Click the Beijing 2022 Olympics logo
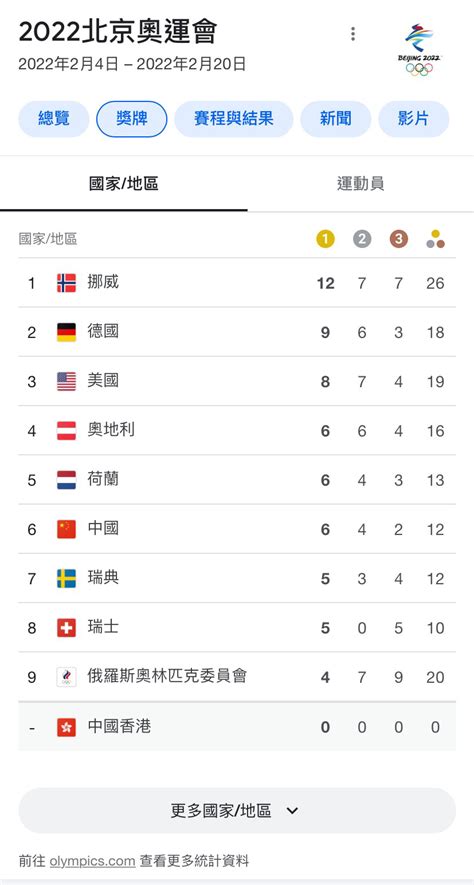The height and width of the screenshot is (885, 474). pyautogui.click(x=419, y=50)
